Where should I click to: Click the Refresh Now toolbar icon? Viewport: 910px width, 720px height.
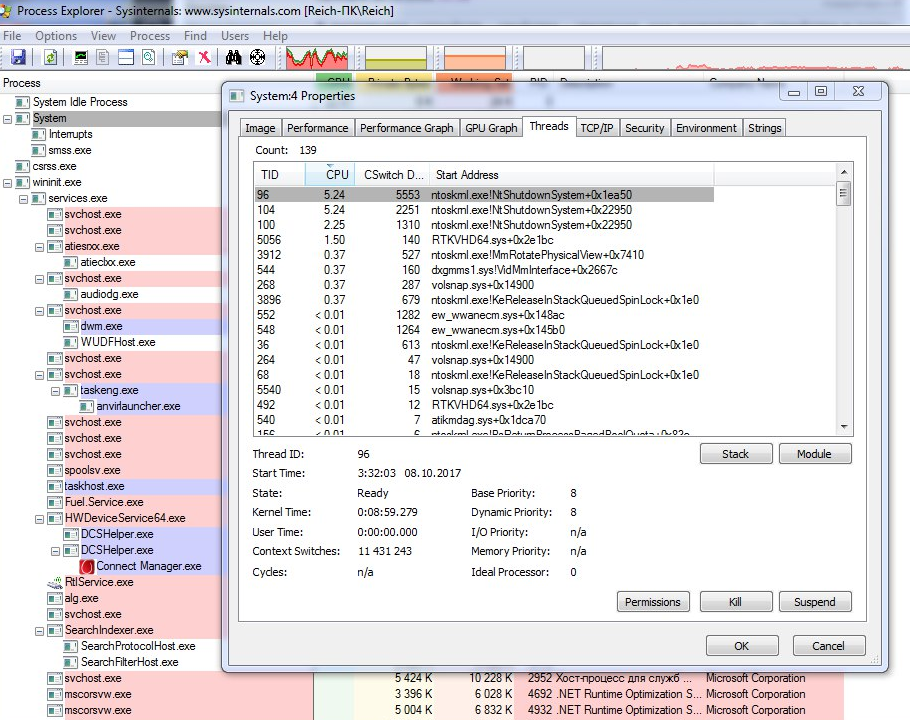tap(50, 58)
